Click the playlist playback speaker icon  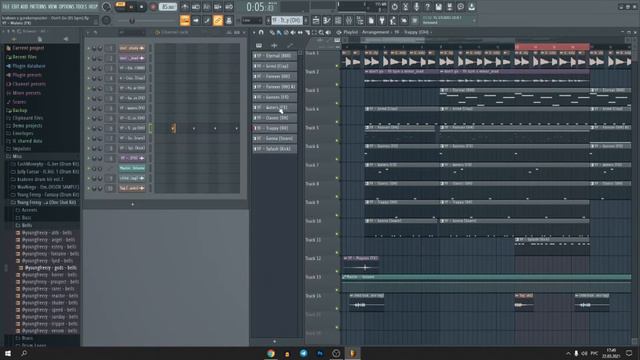point(328,32)
